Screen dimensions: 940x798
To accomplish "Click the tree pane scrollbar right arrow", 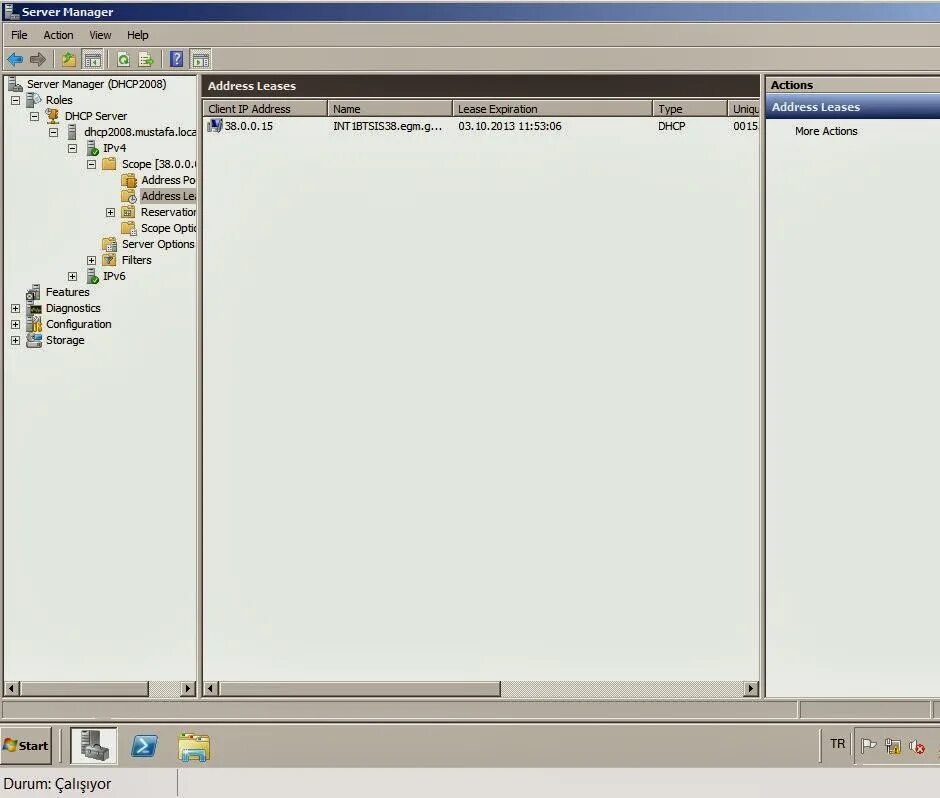I will 188,688.
